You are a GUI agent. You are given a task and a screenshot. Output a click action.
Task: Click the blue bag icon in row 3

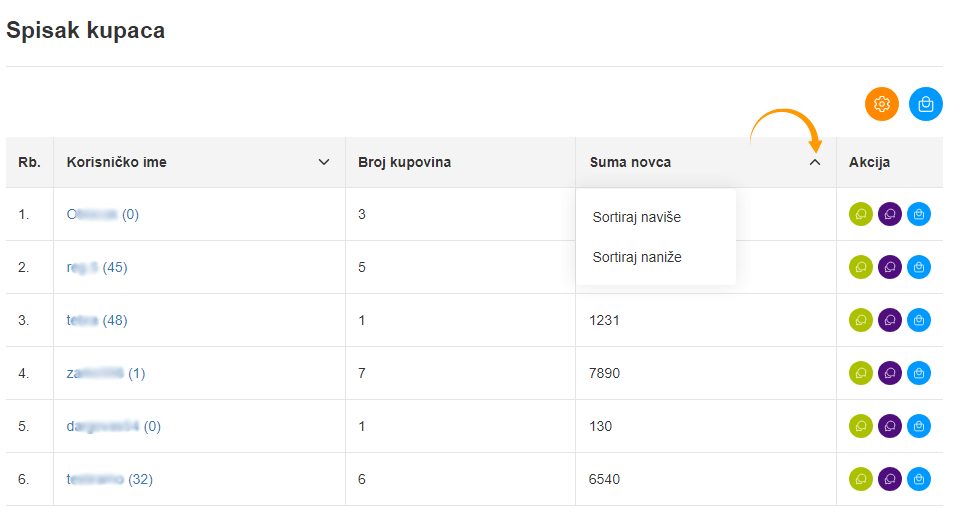coord(918,320)
